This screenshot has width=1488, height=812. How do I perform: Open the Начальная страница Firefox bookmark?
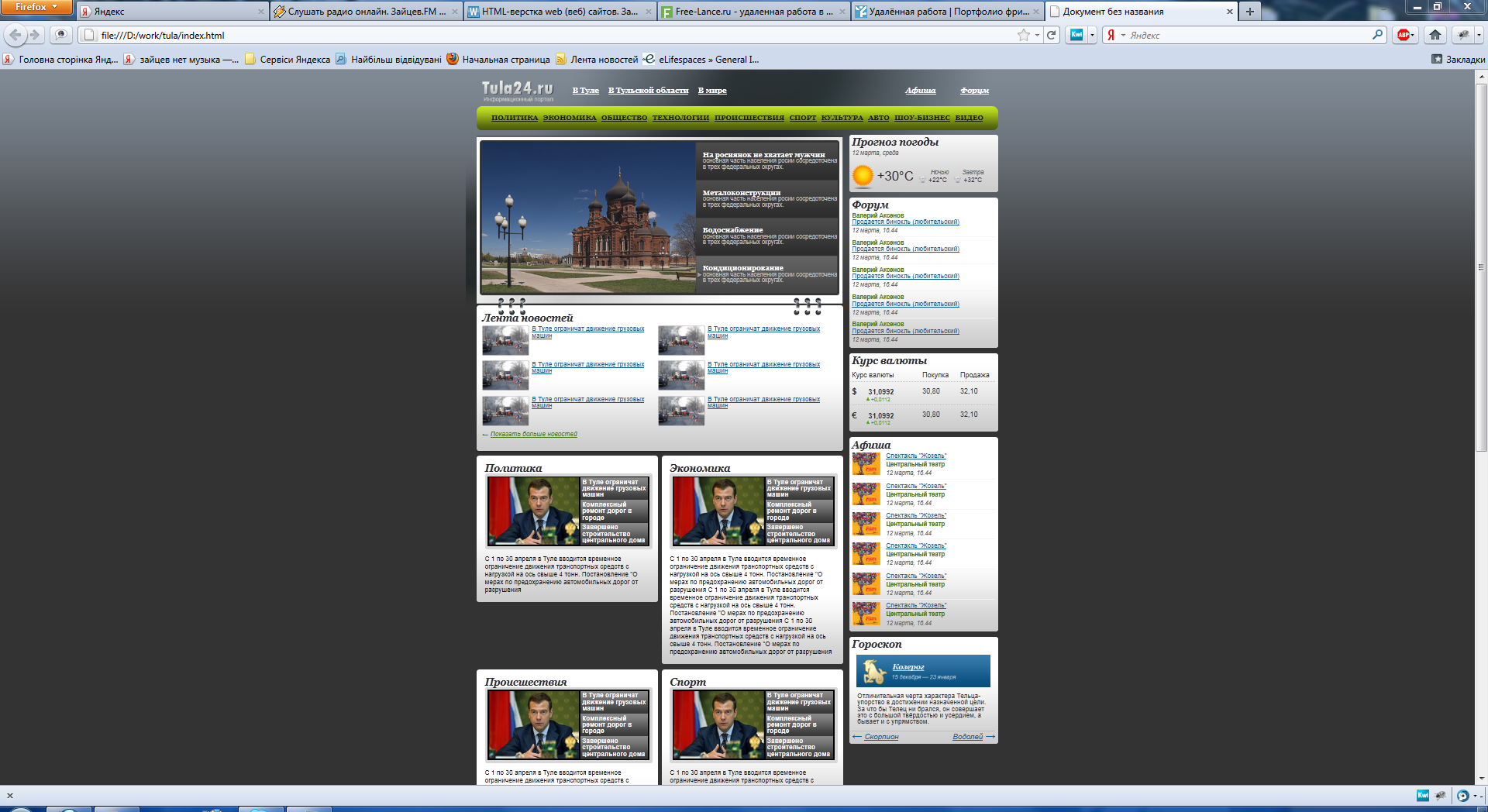(x=498, y=60)
